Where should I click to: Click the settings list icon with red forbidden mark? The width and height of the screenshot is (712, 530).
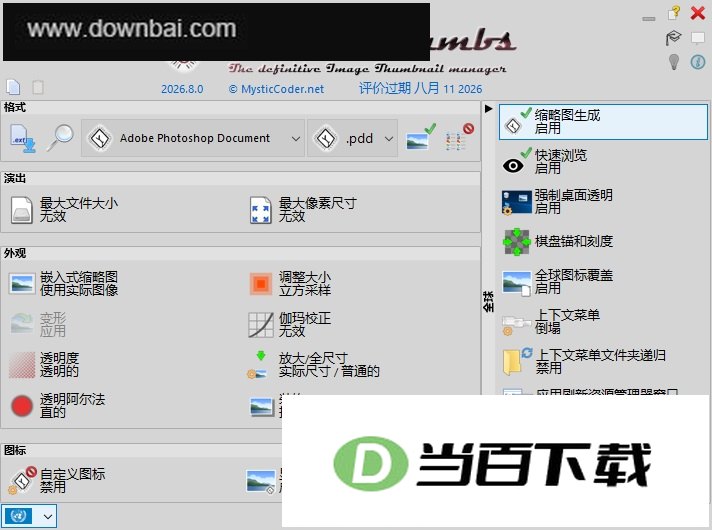coord(460,137)
